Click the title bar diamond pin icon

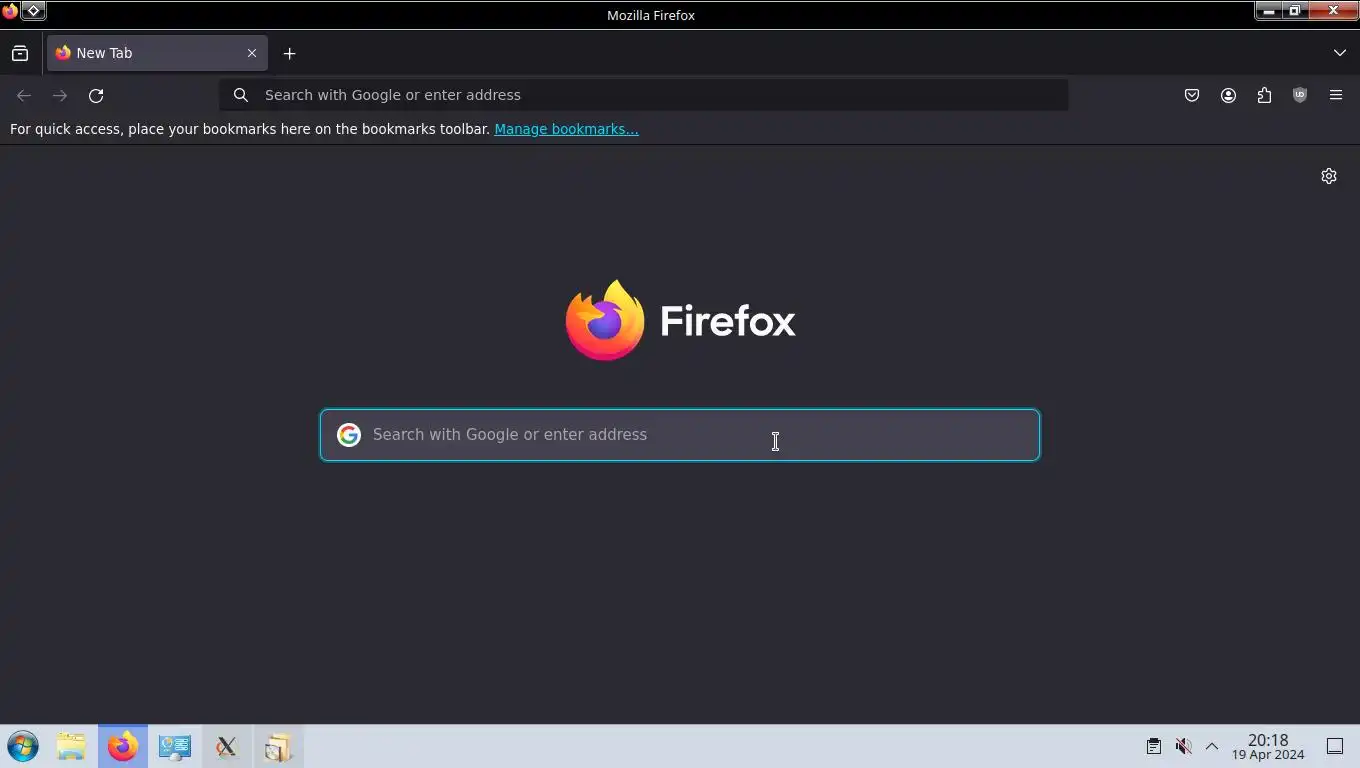tap(33, 11)
